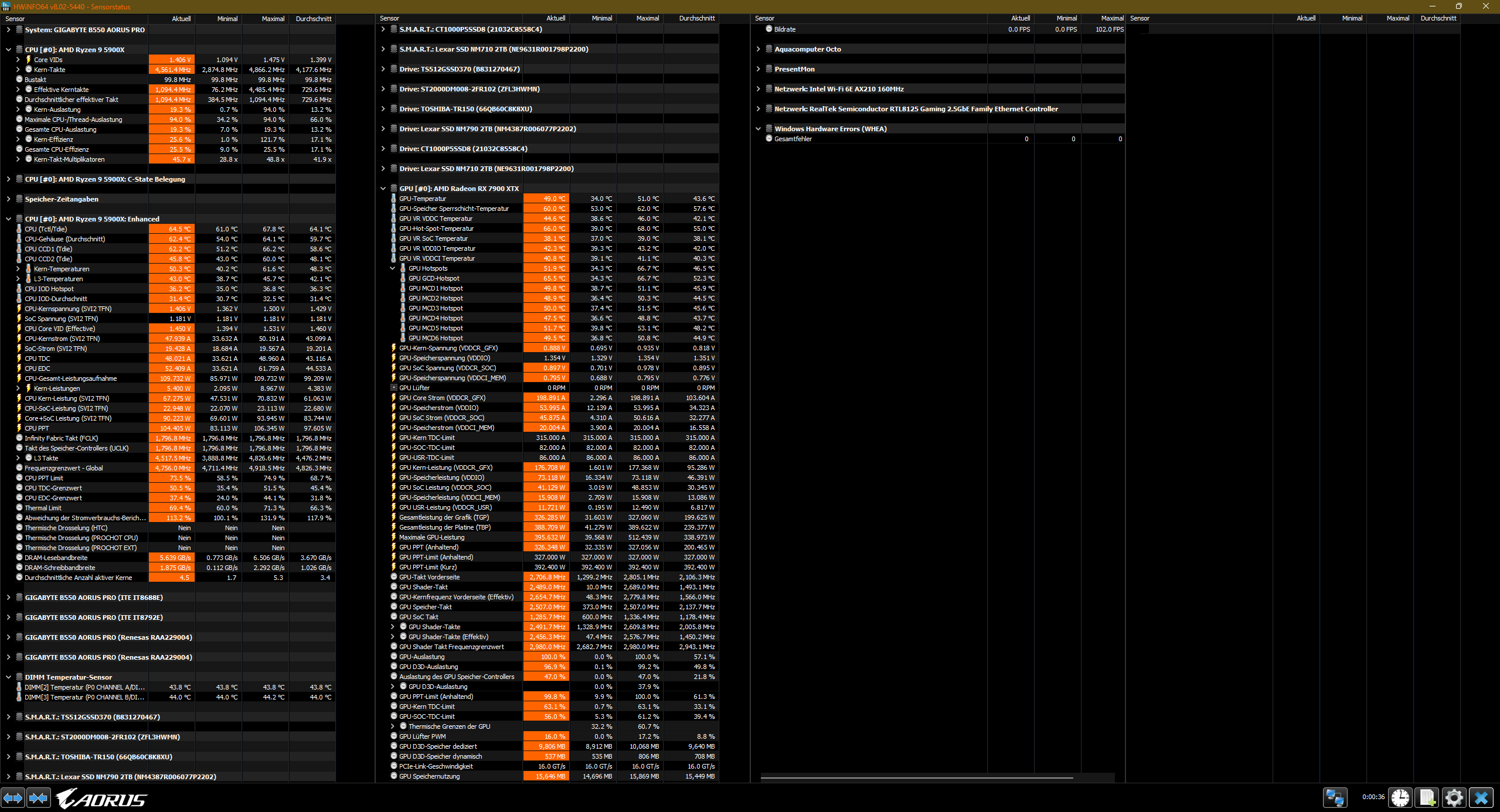Expand the Kern-Takte row
This screenshot has width=1500, height=812.
click(18, 70)
